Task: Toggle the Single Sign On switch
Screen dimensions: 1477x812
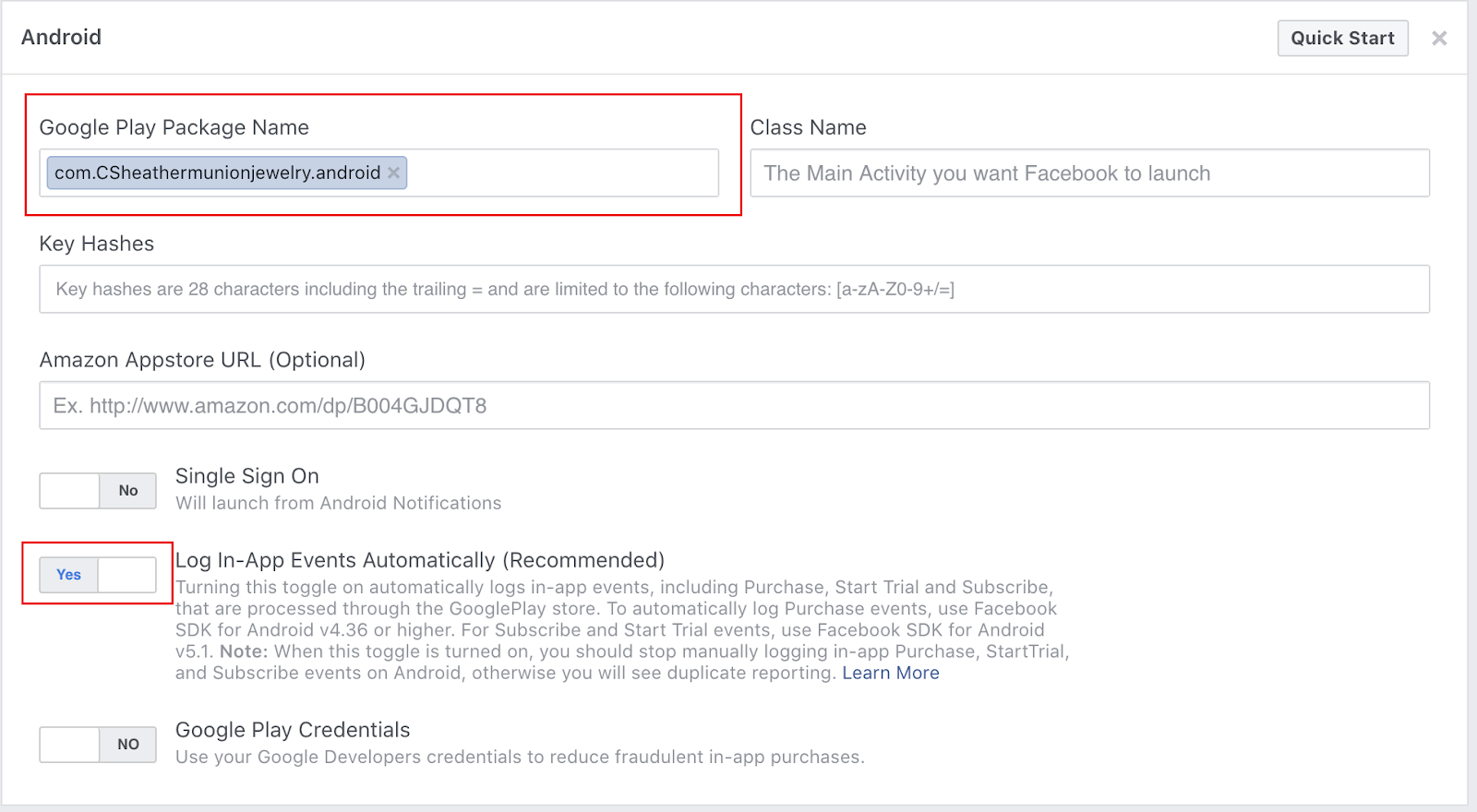Action: [98, 491]
